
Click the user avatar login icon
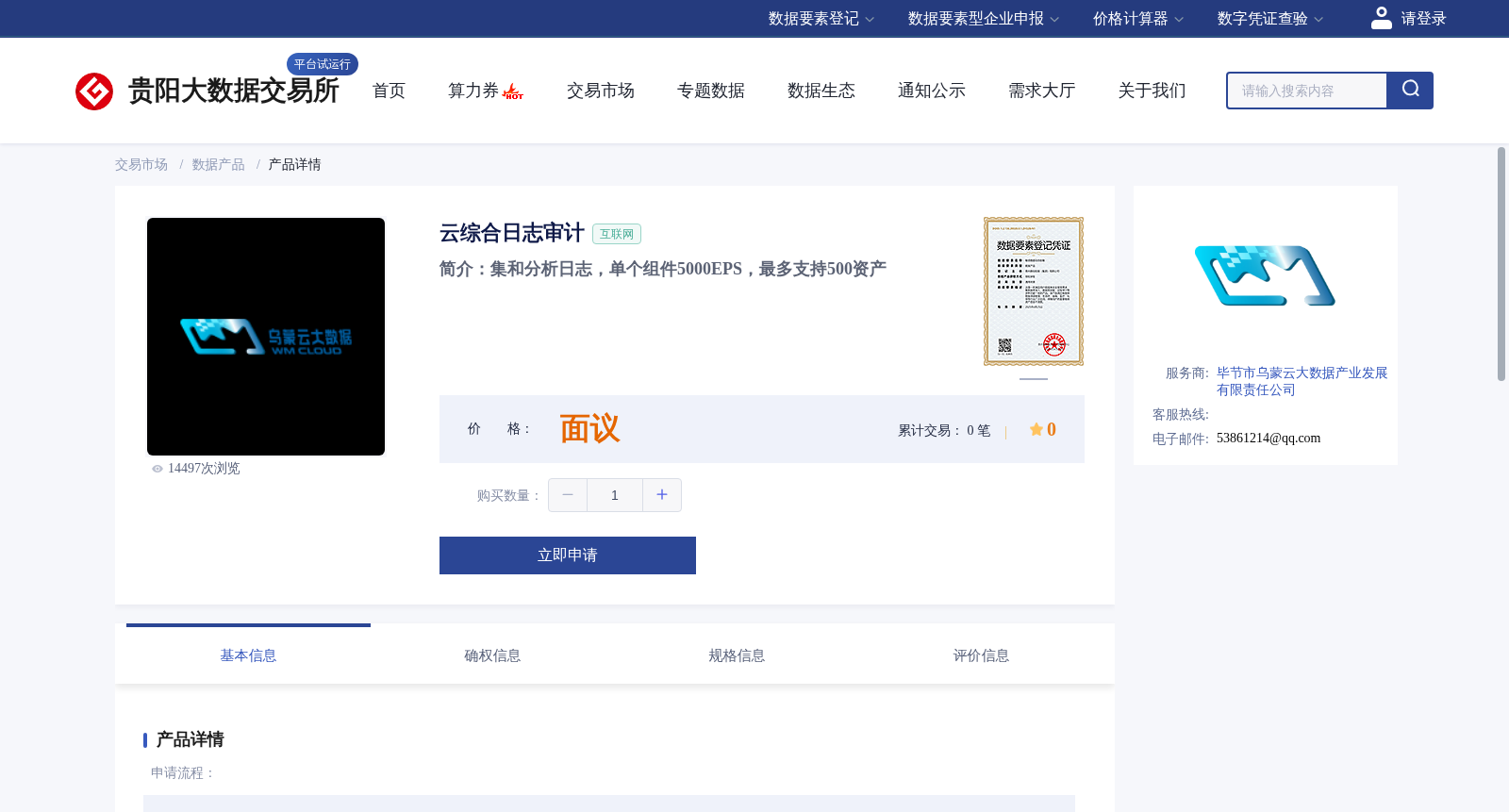pyautogui.click(x=1382, y=18)
